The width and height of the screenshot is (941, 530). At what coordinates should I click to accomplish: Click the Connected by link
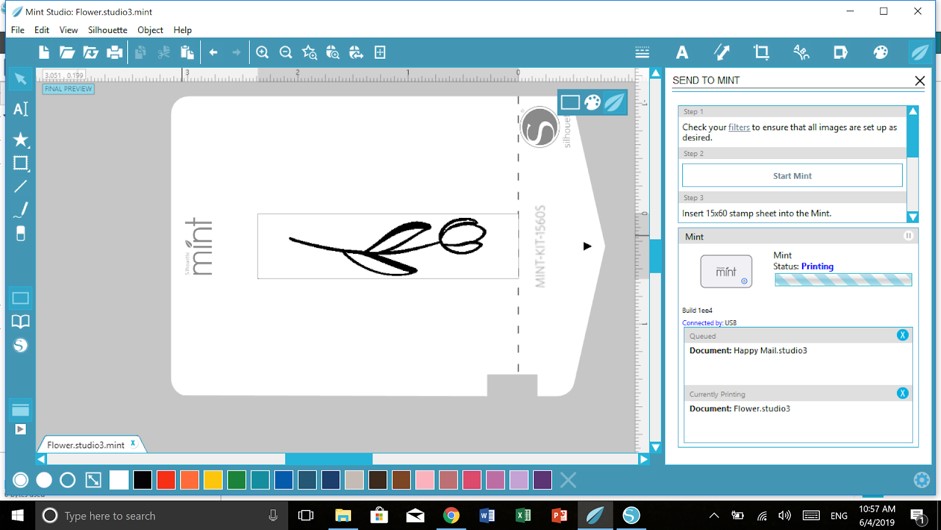pyautogui.click(x=702, y=323)
